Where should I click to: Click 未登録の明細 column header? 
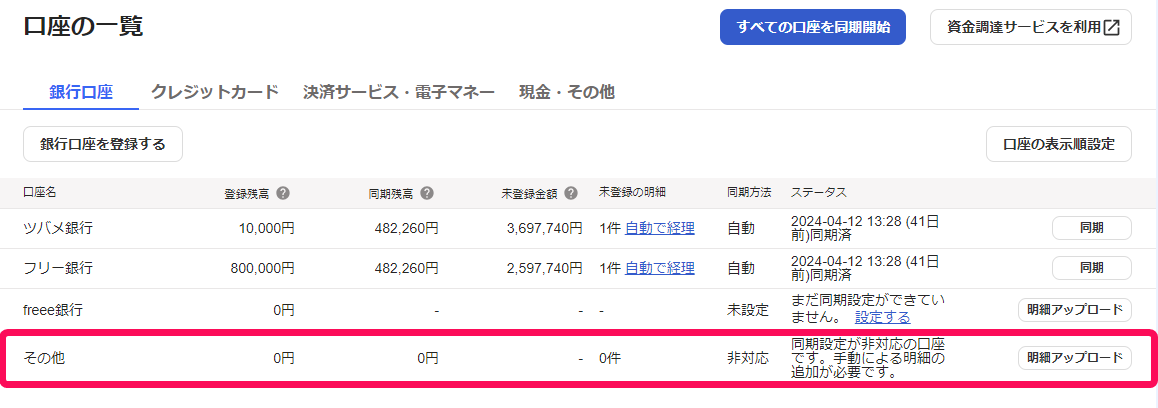pyautogui.click(x=632, y=192)
